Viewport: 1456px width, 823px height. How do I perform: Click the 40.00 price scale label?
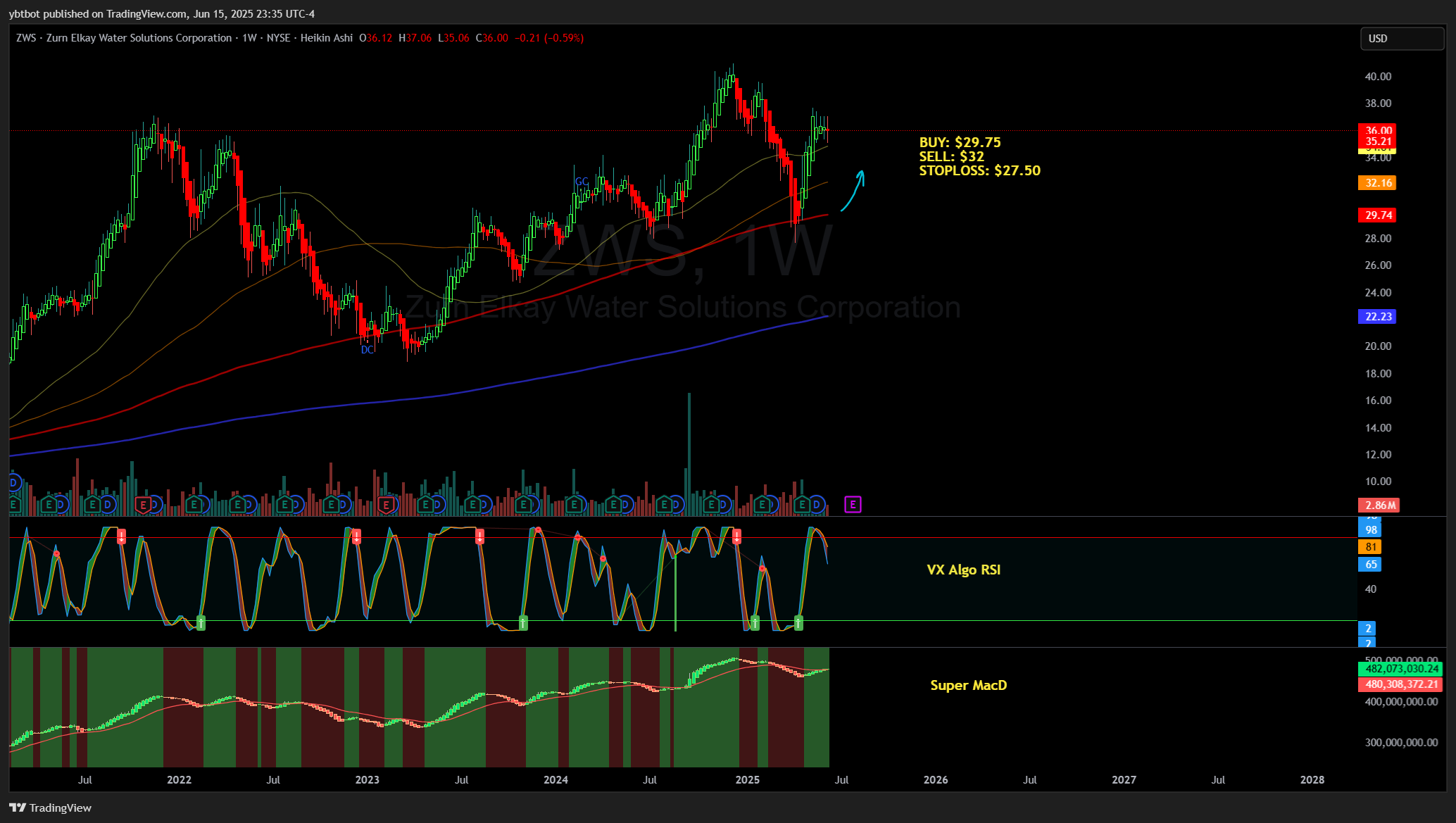tap(1378, 77)
